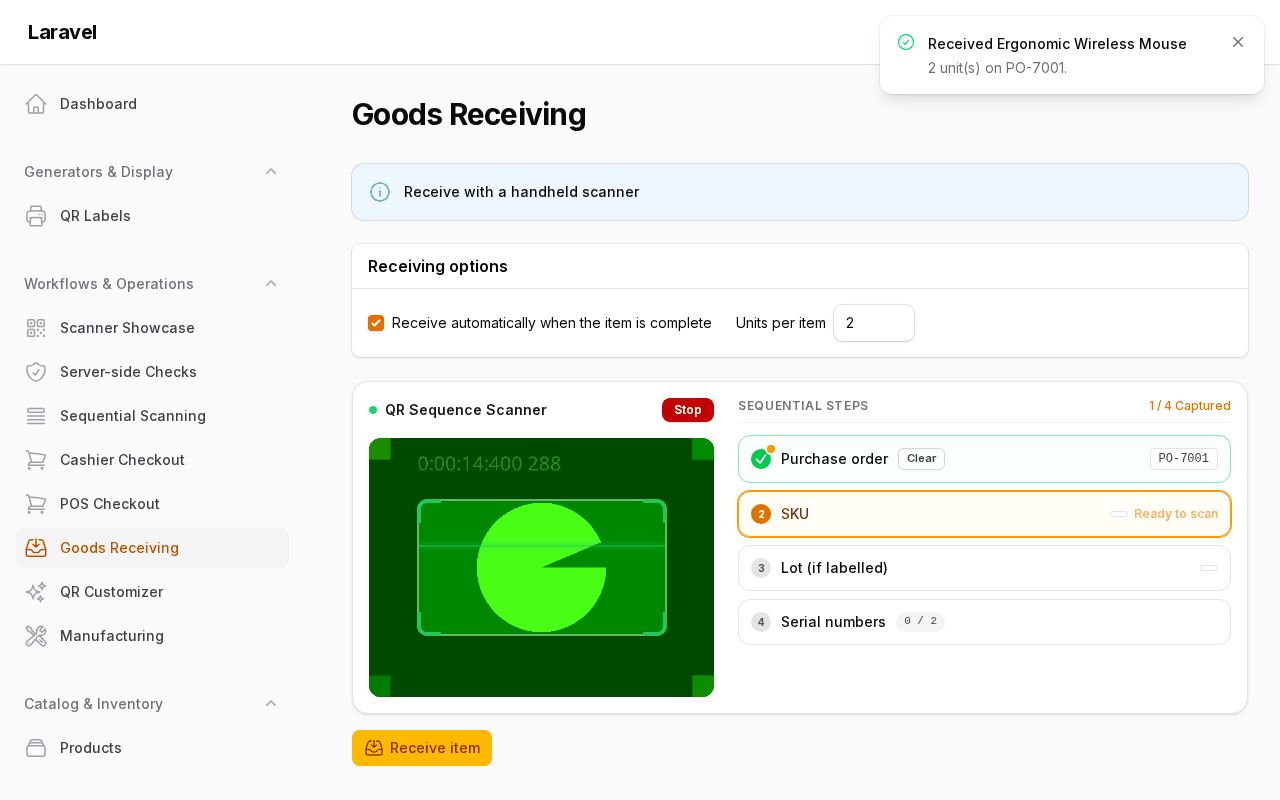Open the Sequential Scanning page
This screenshot has height=800, width=1280.
click(152, 416)
